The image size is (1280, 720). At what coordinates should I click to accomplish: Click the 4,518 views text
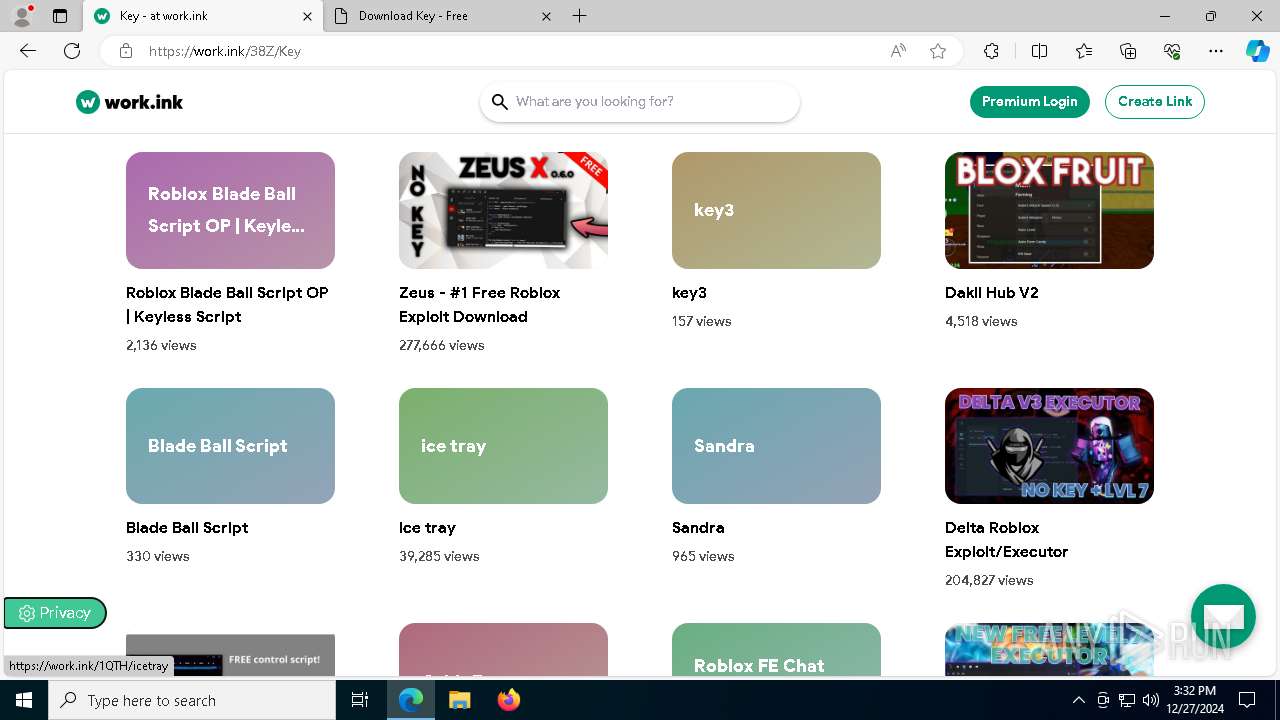981,321
